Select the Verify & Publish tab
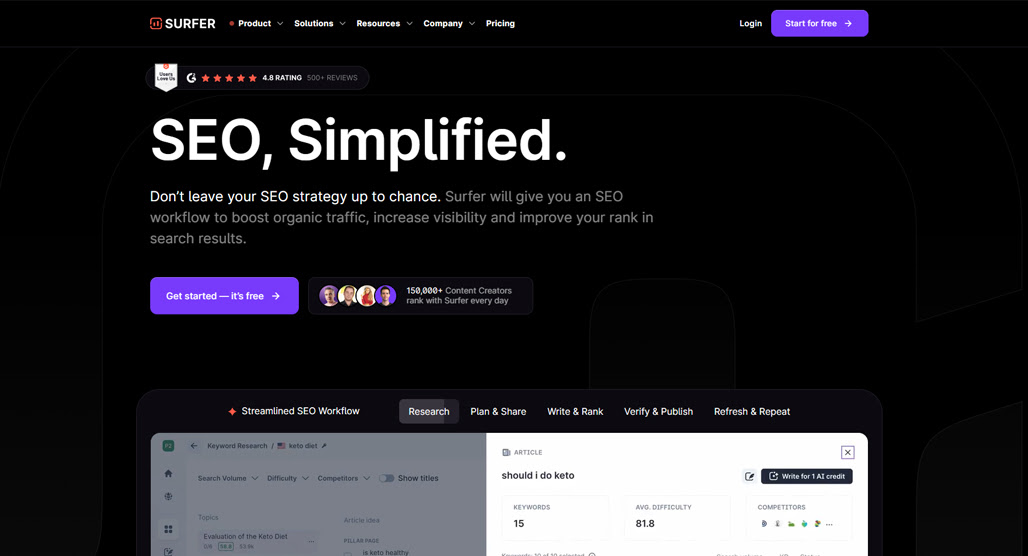The height and width of the screenshot is (556, 1028). click(x=658, y=412)
